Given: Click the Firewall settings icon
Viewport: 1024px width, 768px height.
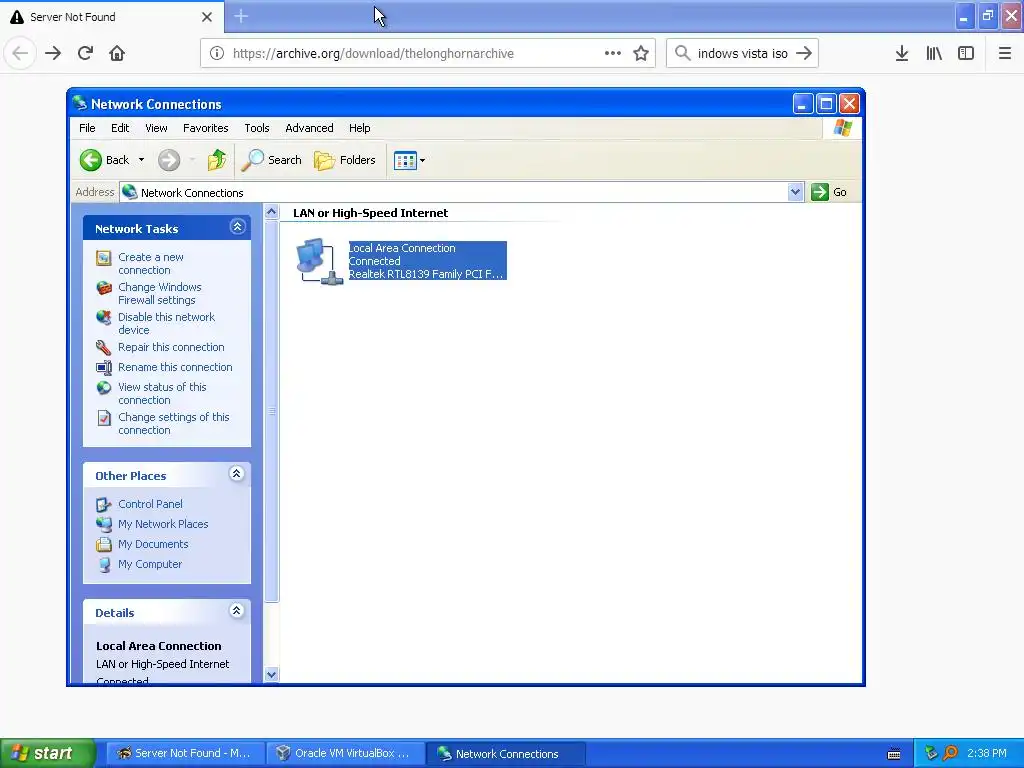Looking at the screenshot, I should pos(104,288).
